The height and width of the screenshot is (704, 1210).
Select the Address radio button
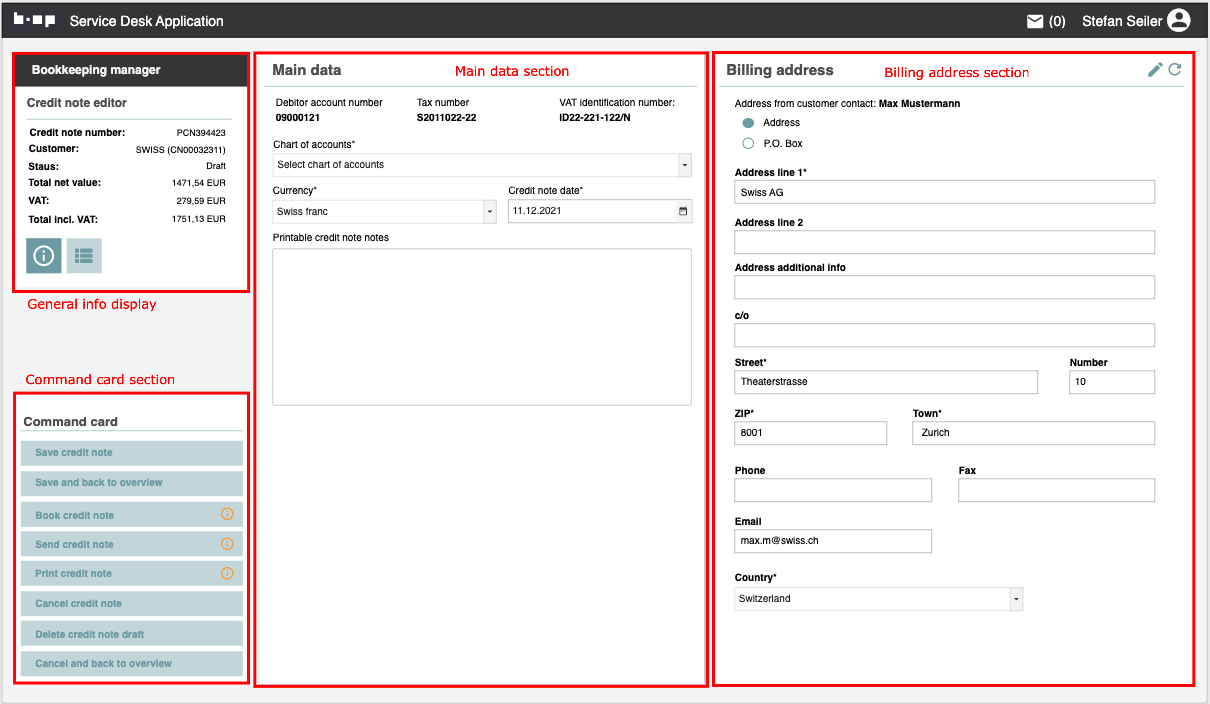748,123
